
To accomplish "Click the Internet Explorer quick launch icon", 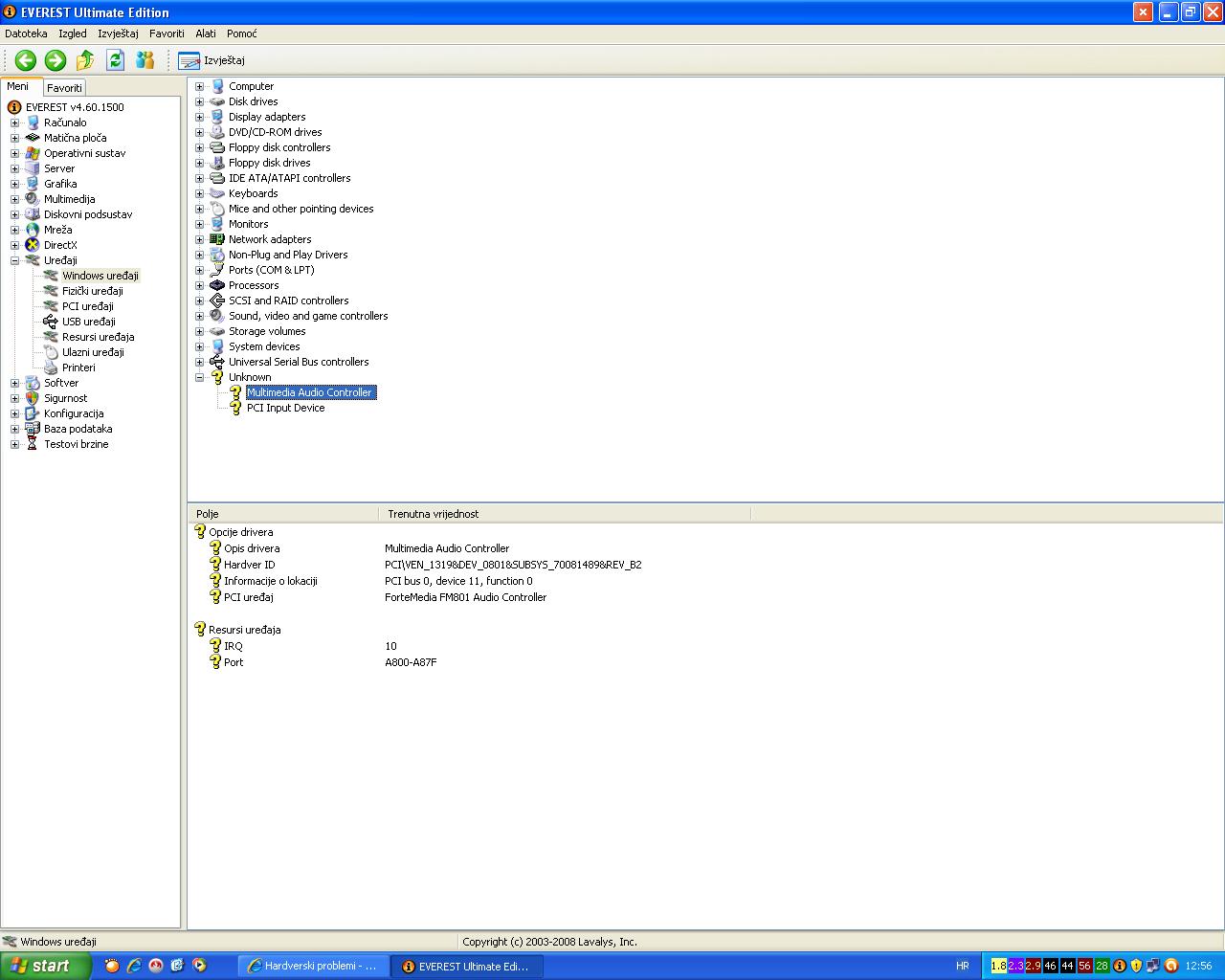I will pos(134,966).
